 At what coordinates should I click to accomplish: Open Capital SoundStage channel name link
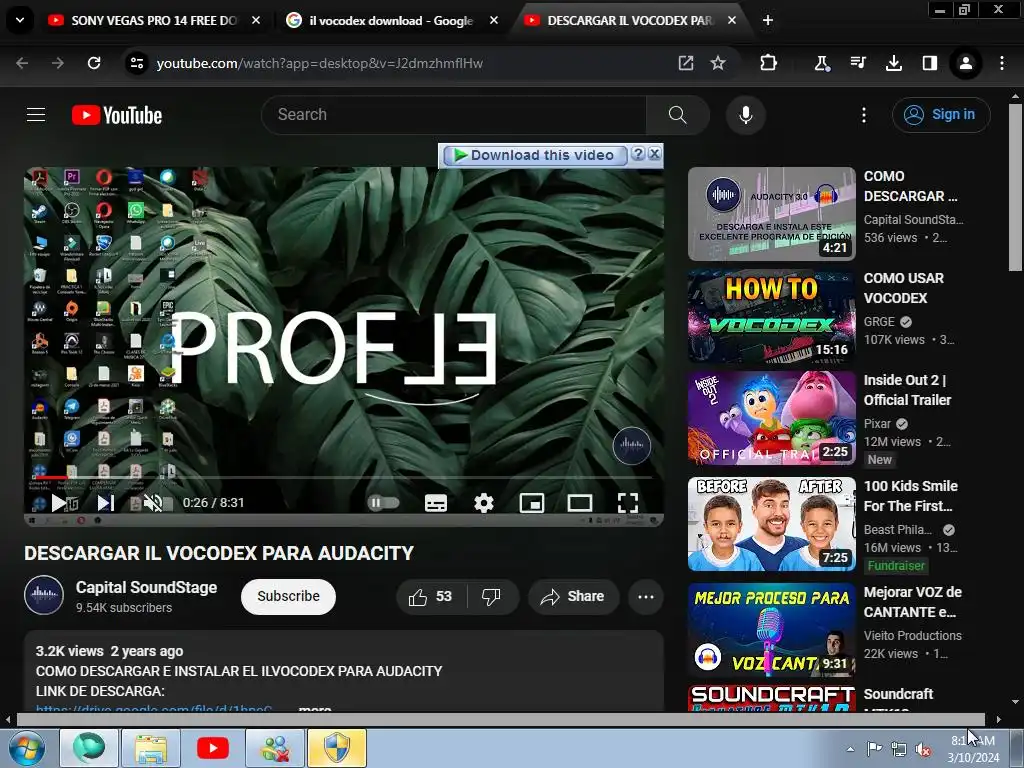coord(146,587)
